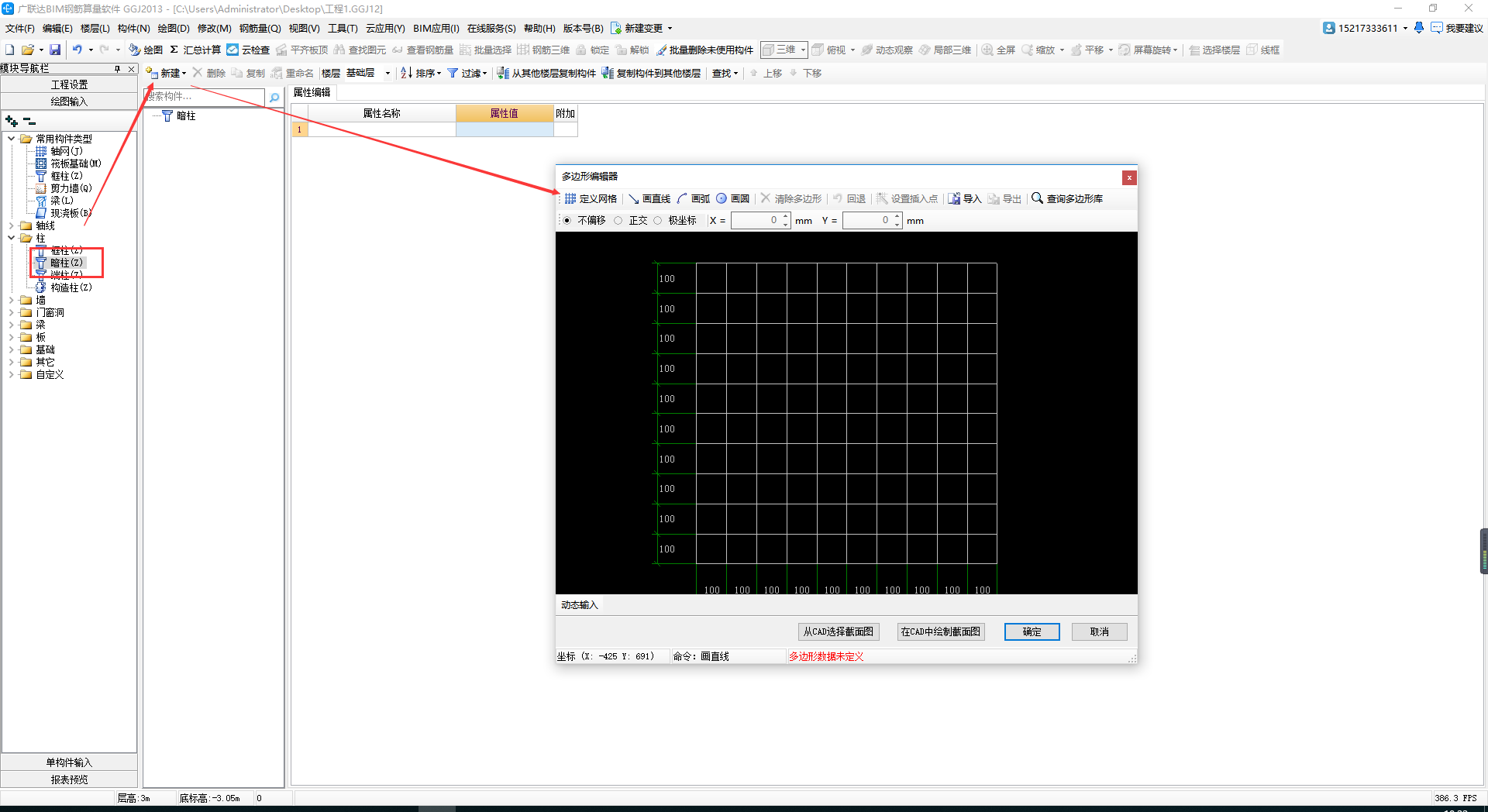The height and width of the screenshot is (812, 1488).
Task: Click 批量删除未使用构件 tool
Action: (704, 50)
